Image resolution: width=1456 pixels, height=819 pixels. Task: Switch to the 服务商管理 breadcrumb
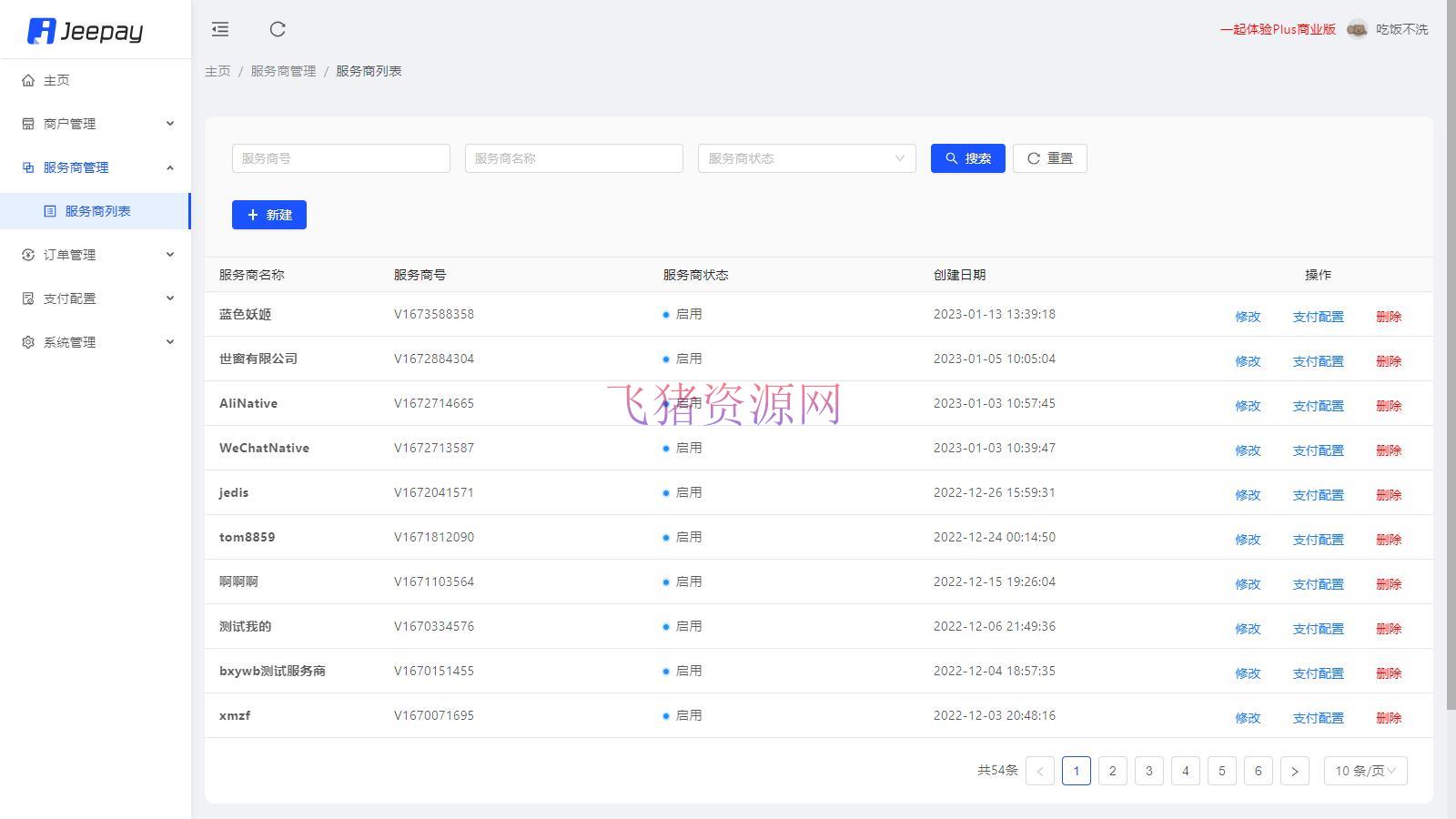pos(281,70)
